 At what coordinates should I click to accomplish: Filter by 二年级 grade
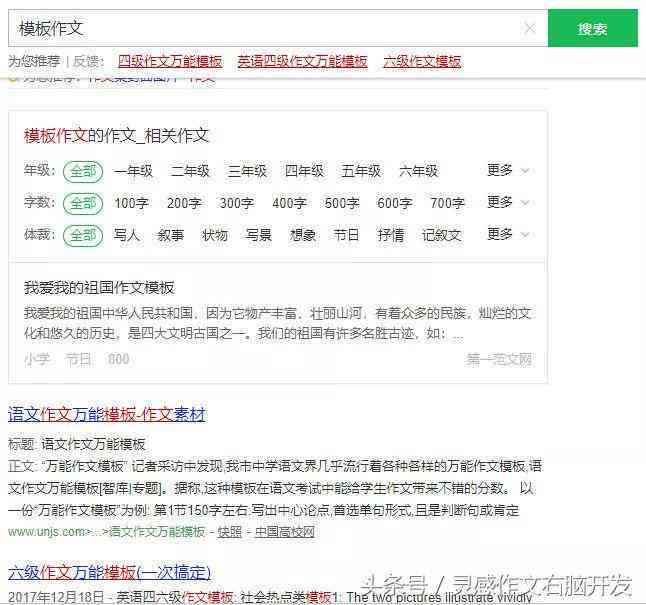(190, 171)
